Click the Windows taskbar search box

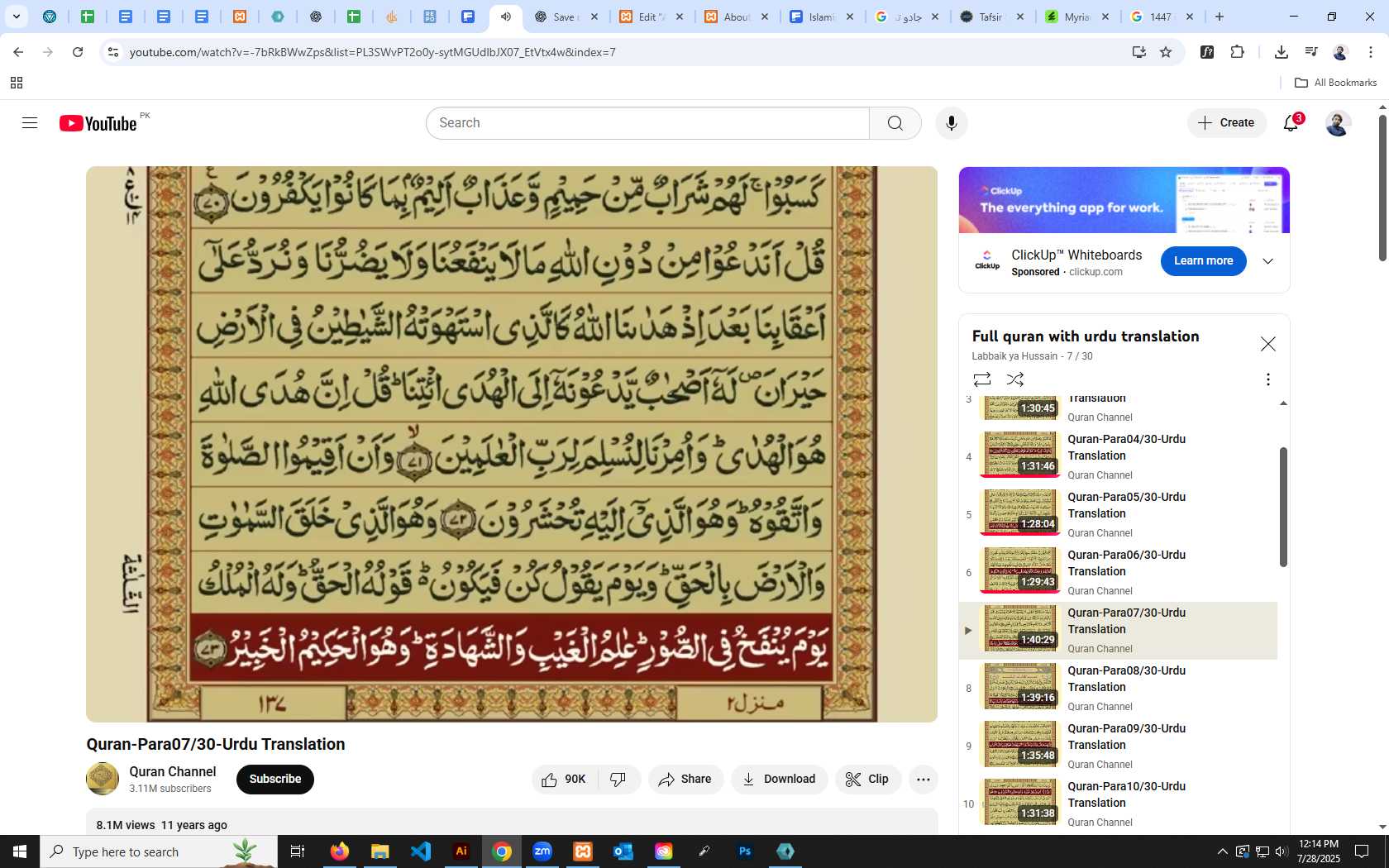click(159, 851)
